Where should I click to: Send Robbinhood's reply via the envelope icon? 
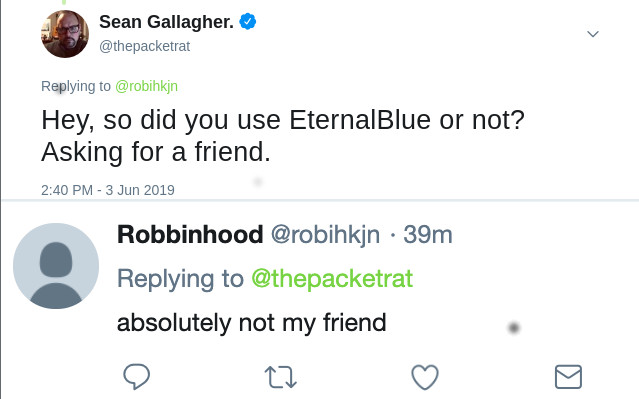(x=568, y=377)
